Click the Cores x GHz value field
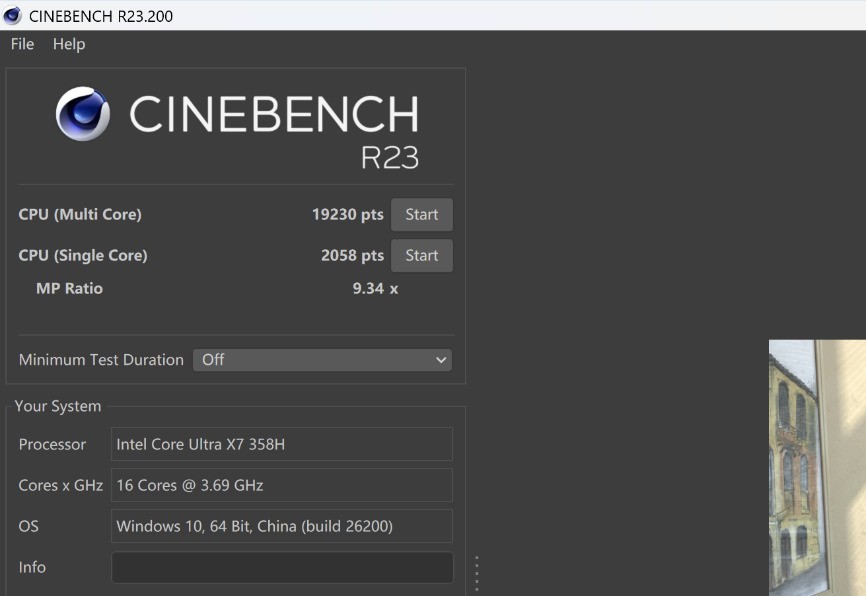This screenshot has height=596, width=866. [282, 485]
